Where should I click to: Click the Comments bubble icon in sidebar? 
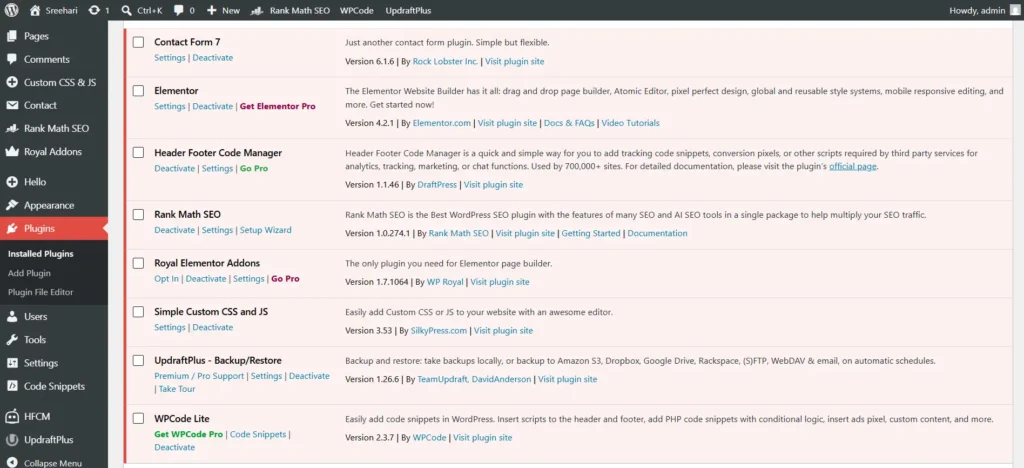(12, 59)
